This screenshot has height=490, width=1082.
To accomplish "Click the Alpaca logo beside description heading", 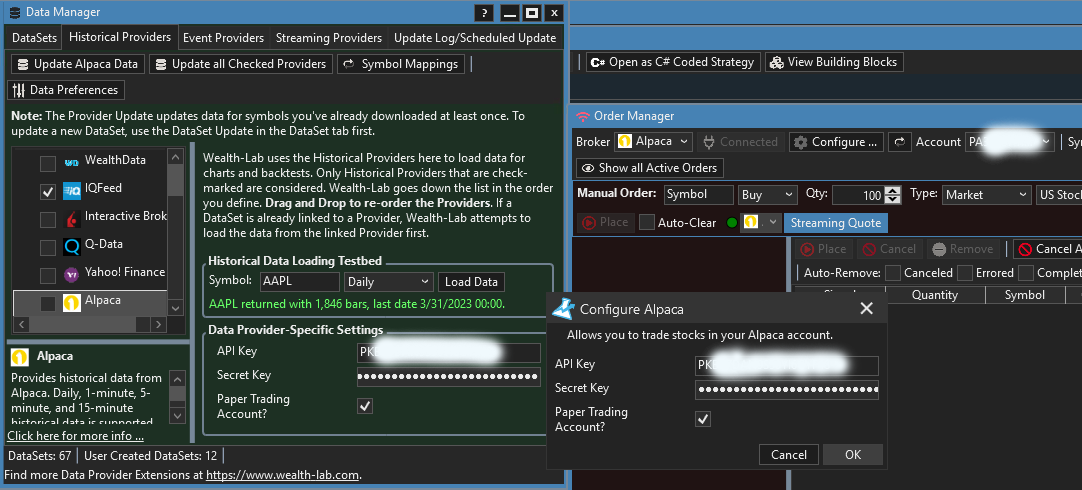I will pos(20,357).
